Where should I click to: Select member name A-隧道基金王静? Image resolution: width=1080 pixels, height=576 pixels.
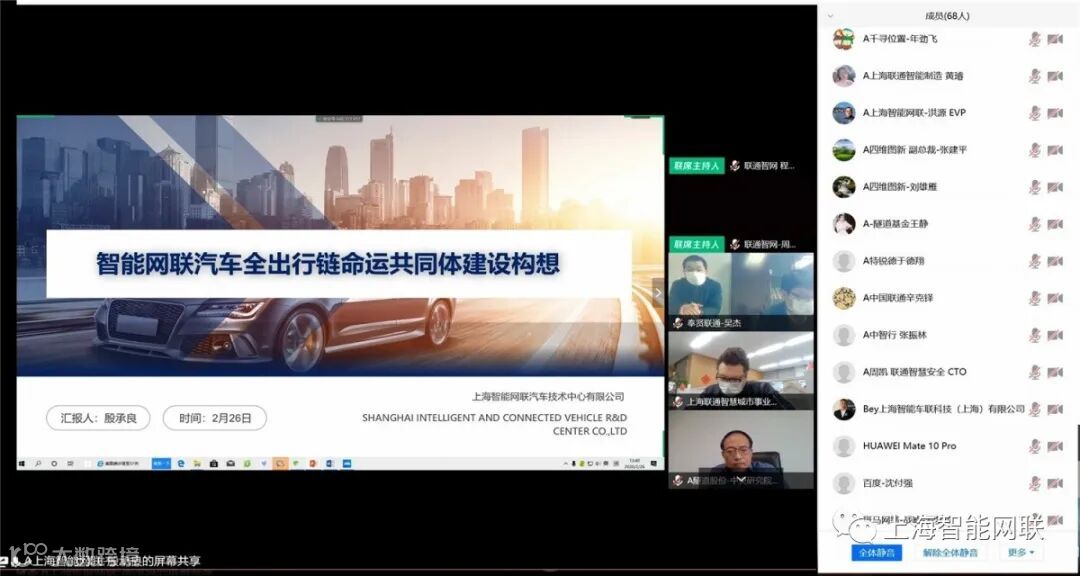(x=895, y=224)
